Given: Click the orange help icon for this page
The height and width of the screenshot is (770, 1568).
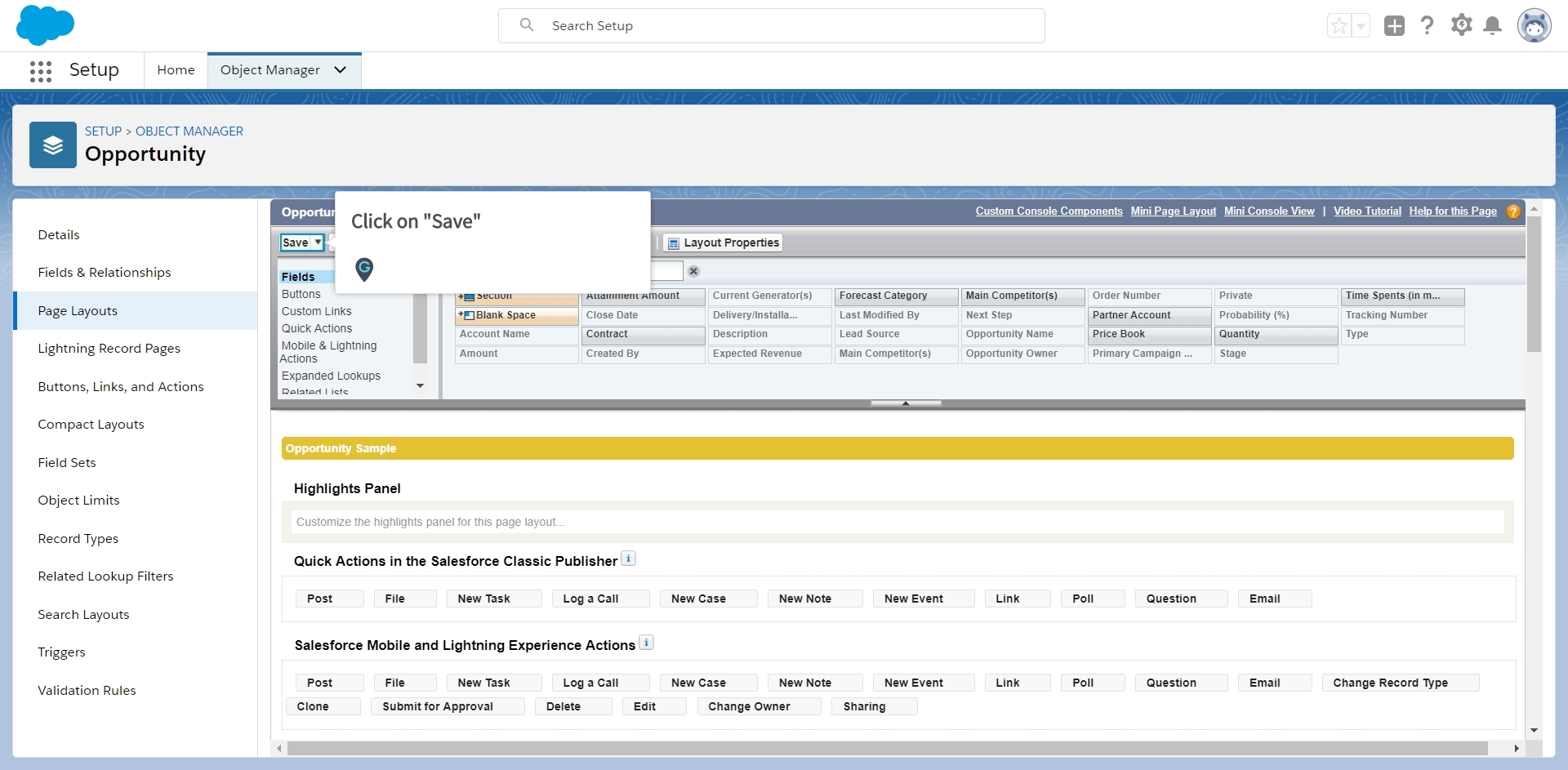Looking at the screenshot, I should click(1513, 211).
